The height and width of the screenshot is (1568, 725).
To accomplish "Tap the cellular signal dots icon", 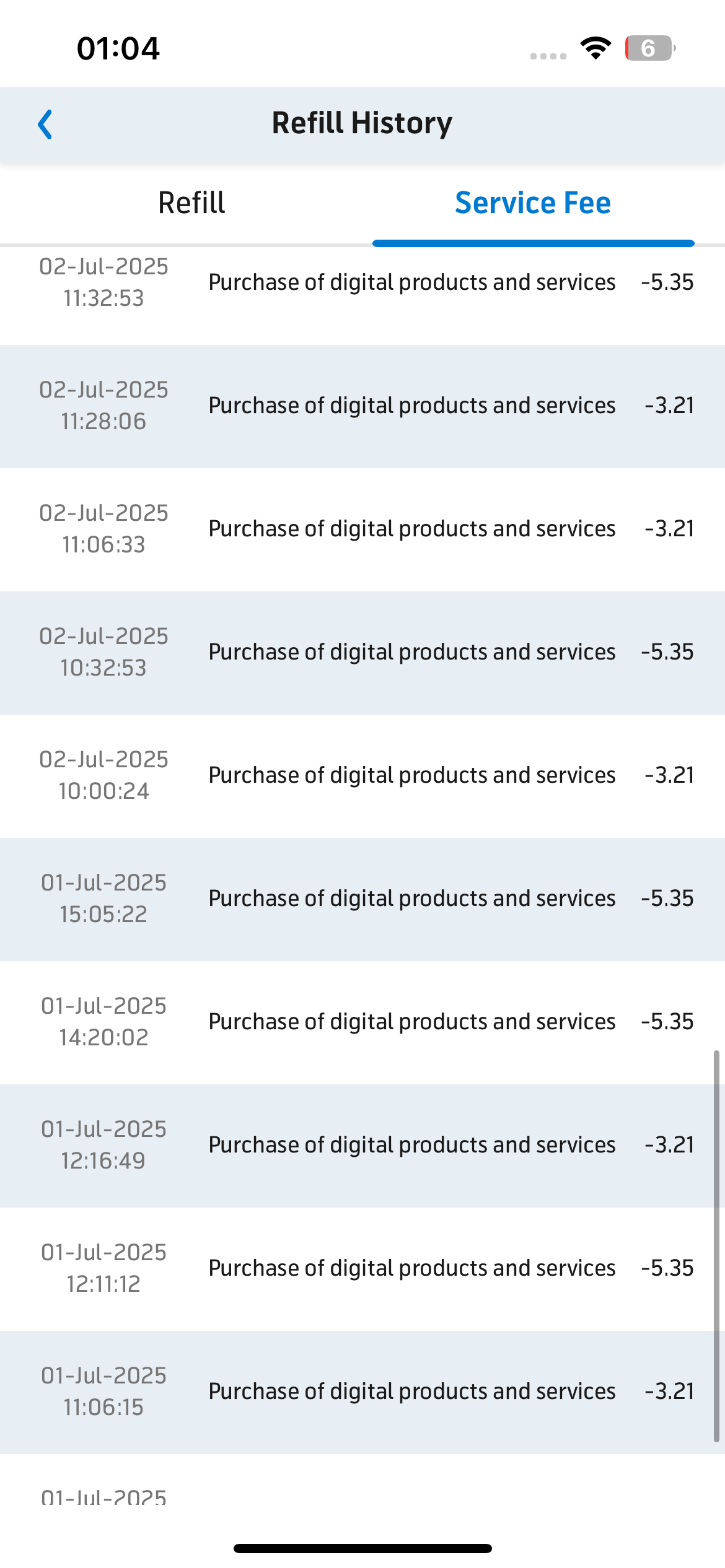I will [548, 56].
